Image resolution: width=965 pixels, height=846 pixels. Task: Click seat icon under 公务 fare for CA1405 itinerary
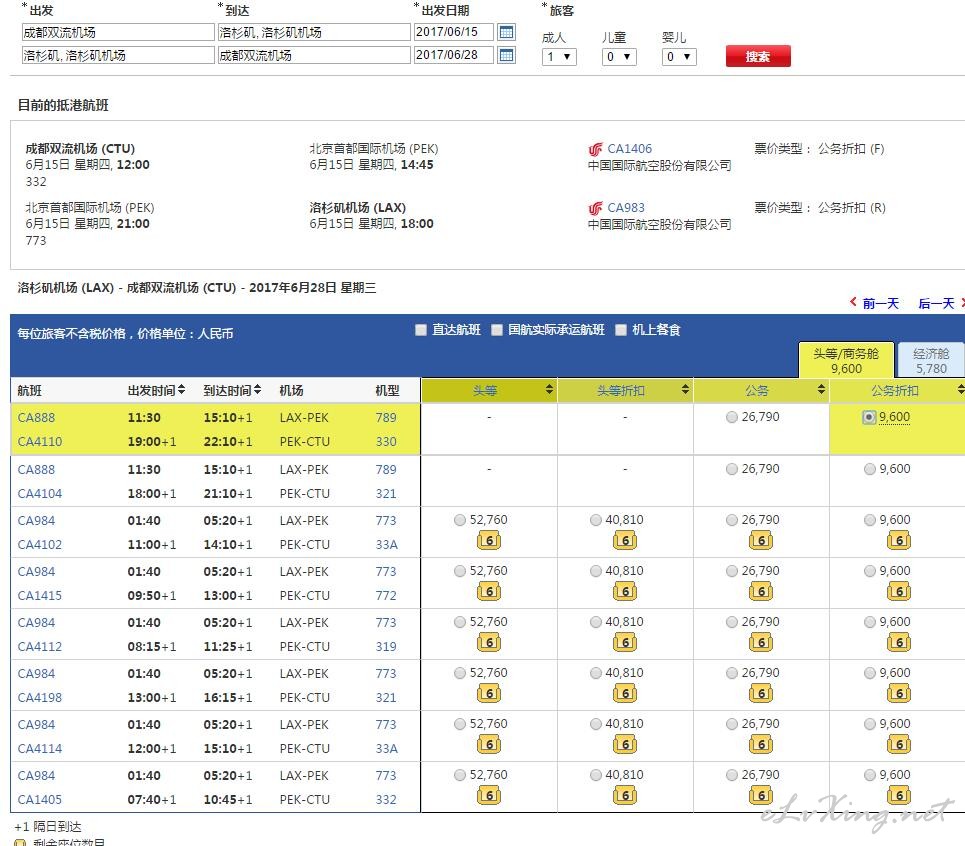click(x=761, y=796)
